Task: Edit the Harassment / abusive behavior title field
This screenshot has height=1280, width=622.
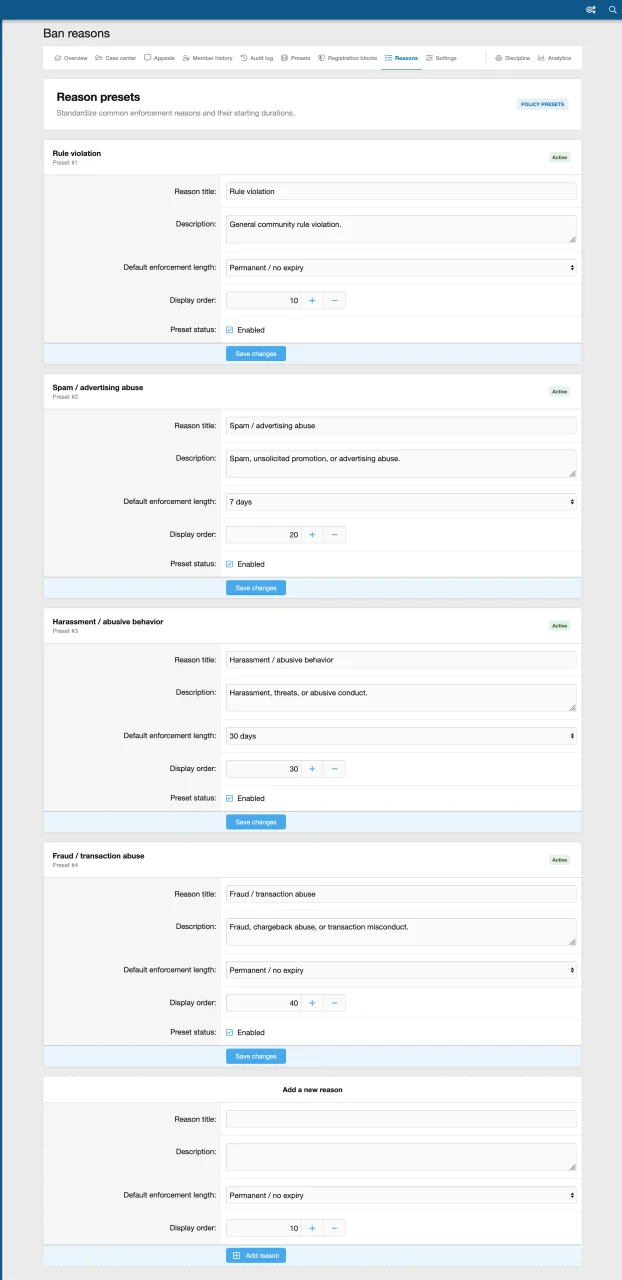Action: tap(401, 659)
